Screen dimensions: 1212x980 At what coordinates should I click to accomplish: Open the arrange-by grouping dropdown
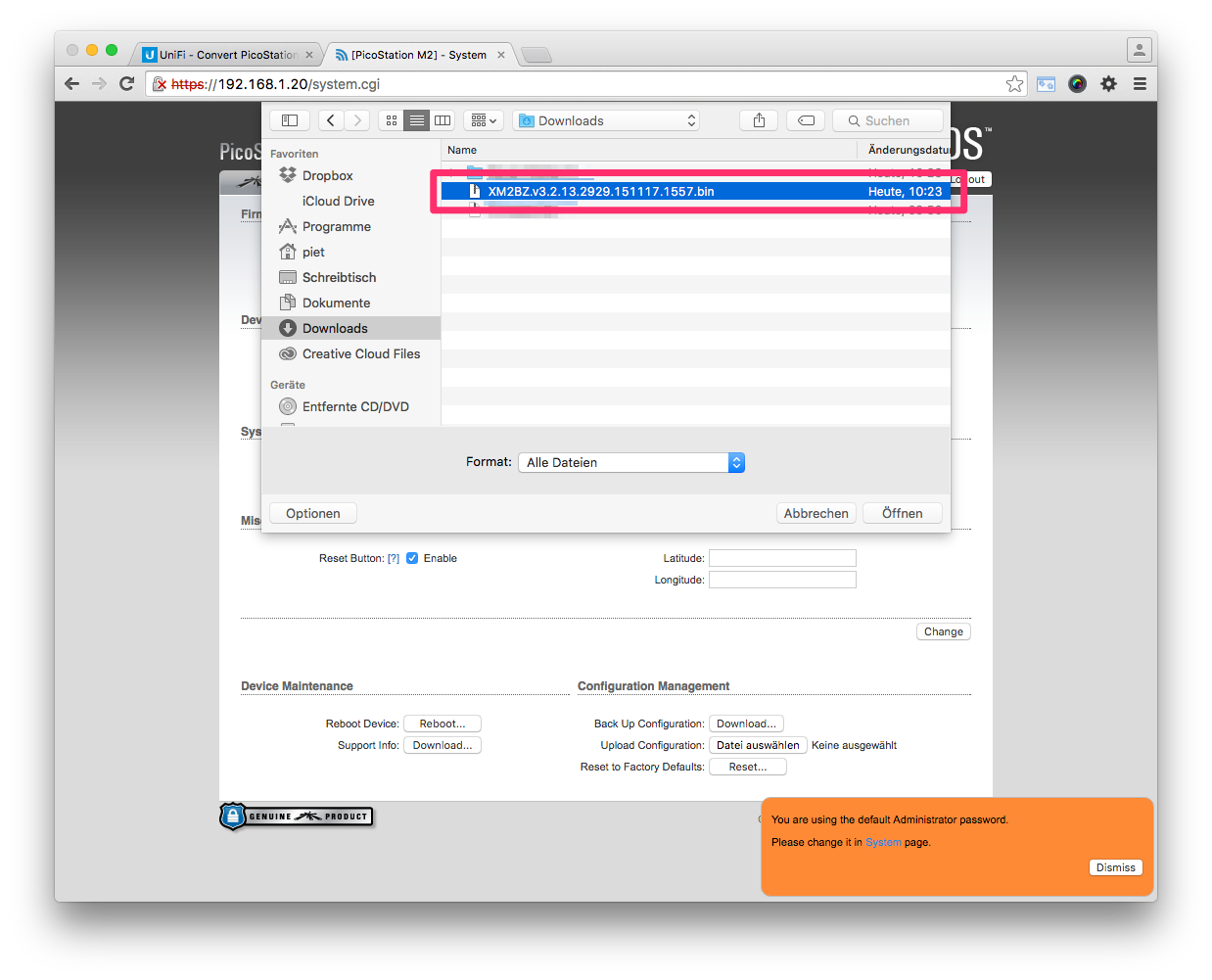point(484,120)
